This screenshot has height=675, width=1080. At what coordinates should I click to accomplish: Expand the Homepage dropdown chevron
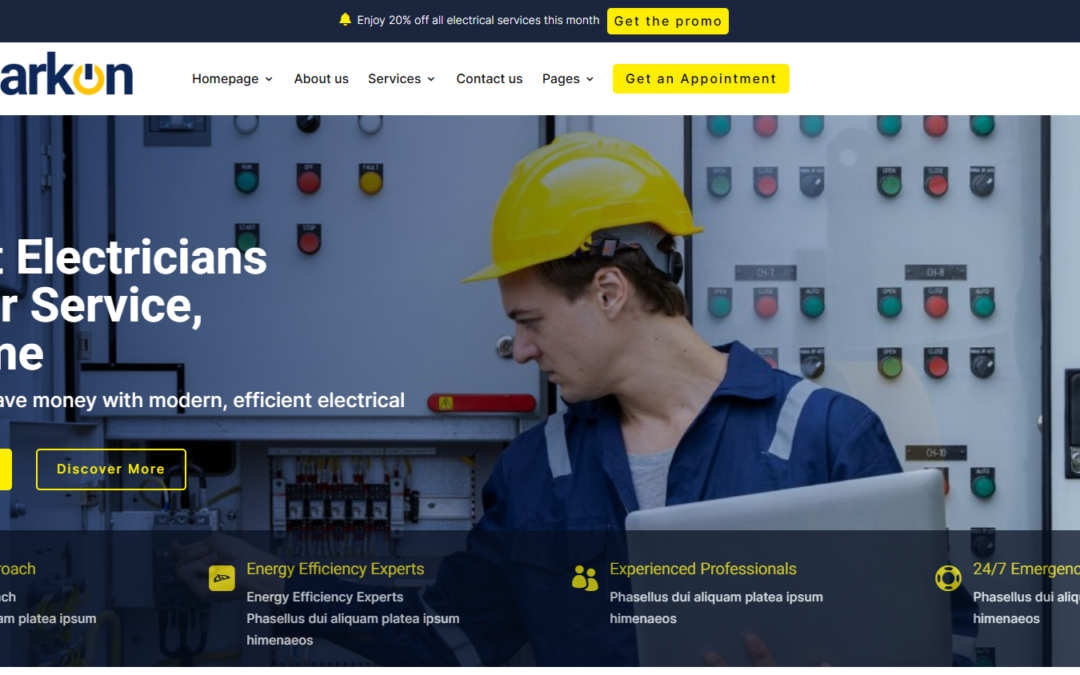pos(269,79)
